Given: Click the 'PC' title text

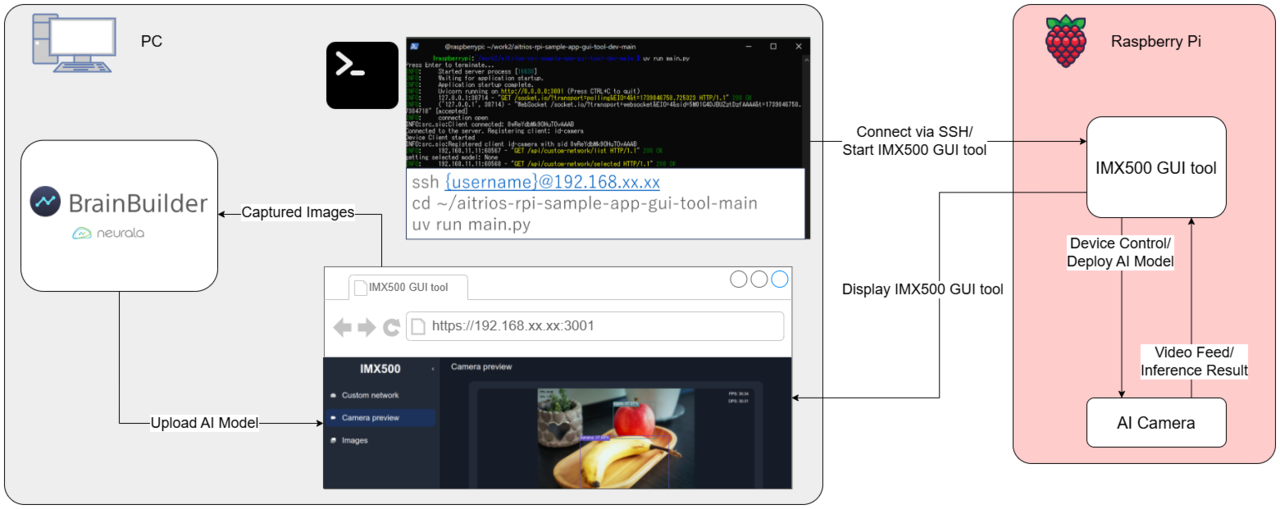Looking at the screenshot, I should pyautogui.click(x=151, y=42).
